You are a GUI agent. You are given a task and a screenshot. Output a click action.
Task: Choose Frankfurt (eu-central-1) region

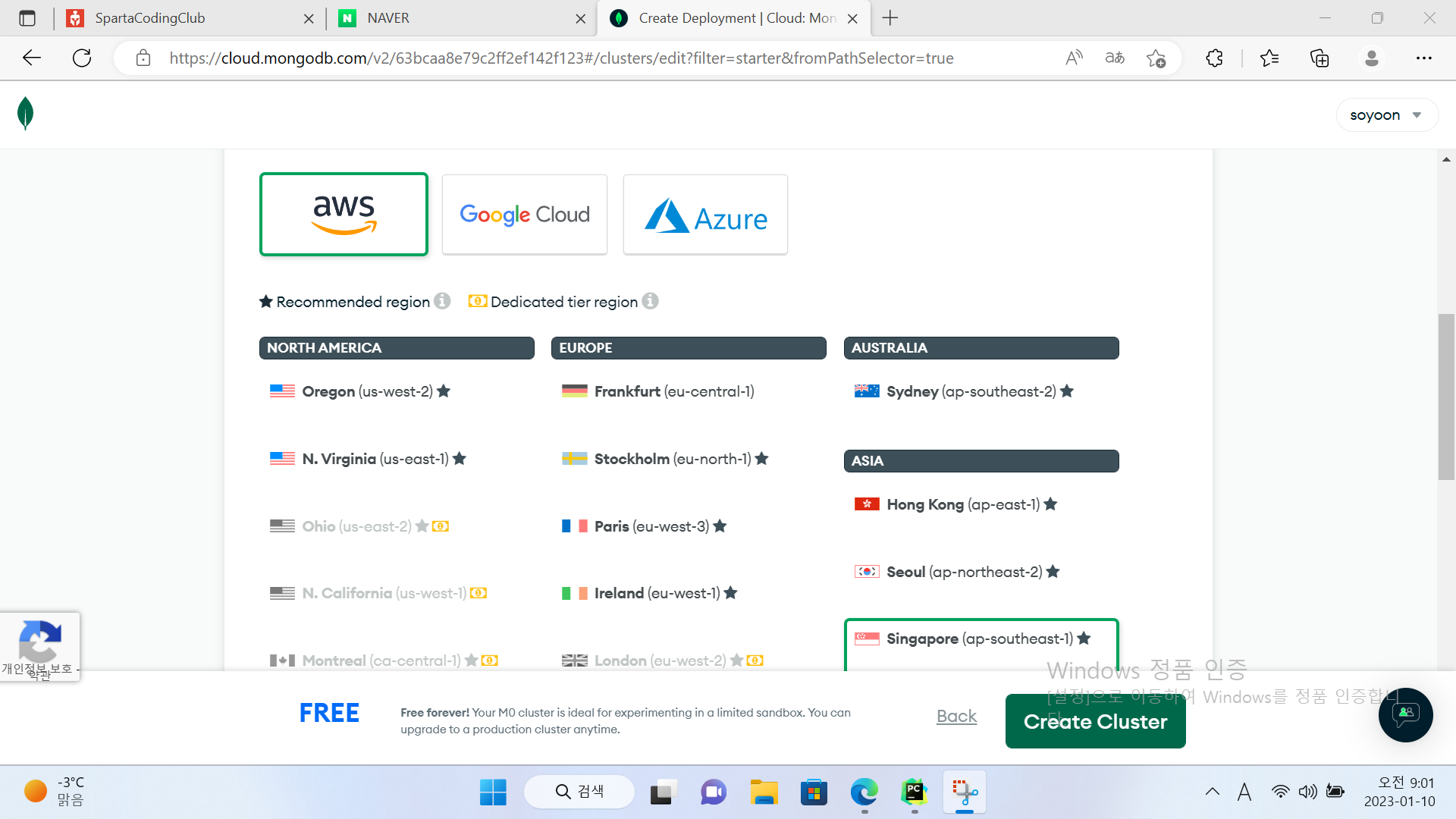click(x=658, y=391)
